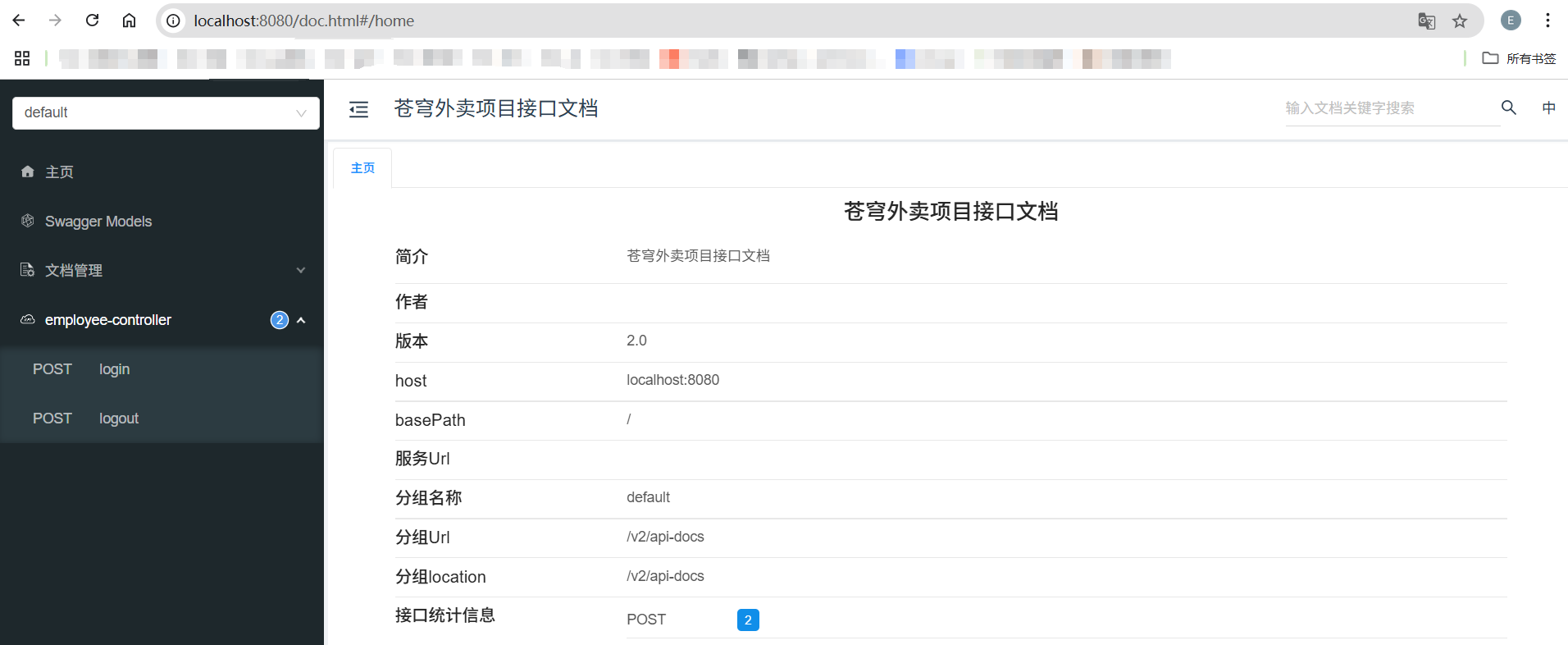This screenshot has width=1568, height=645.
Task: Click the search magnifier icon
Action: click(x=1509, y=107)
